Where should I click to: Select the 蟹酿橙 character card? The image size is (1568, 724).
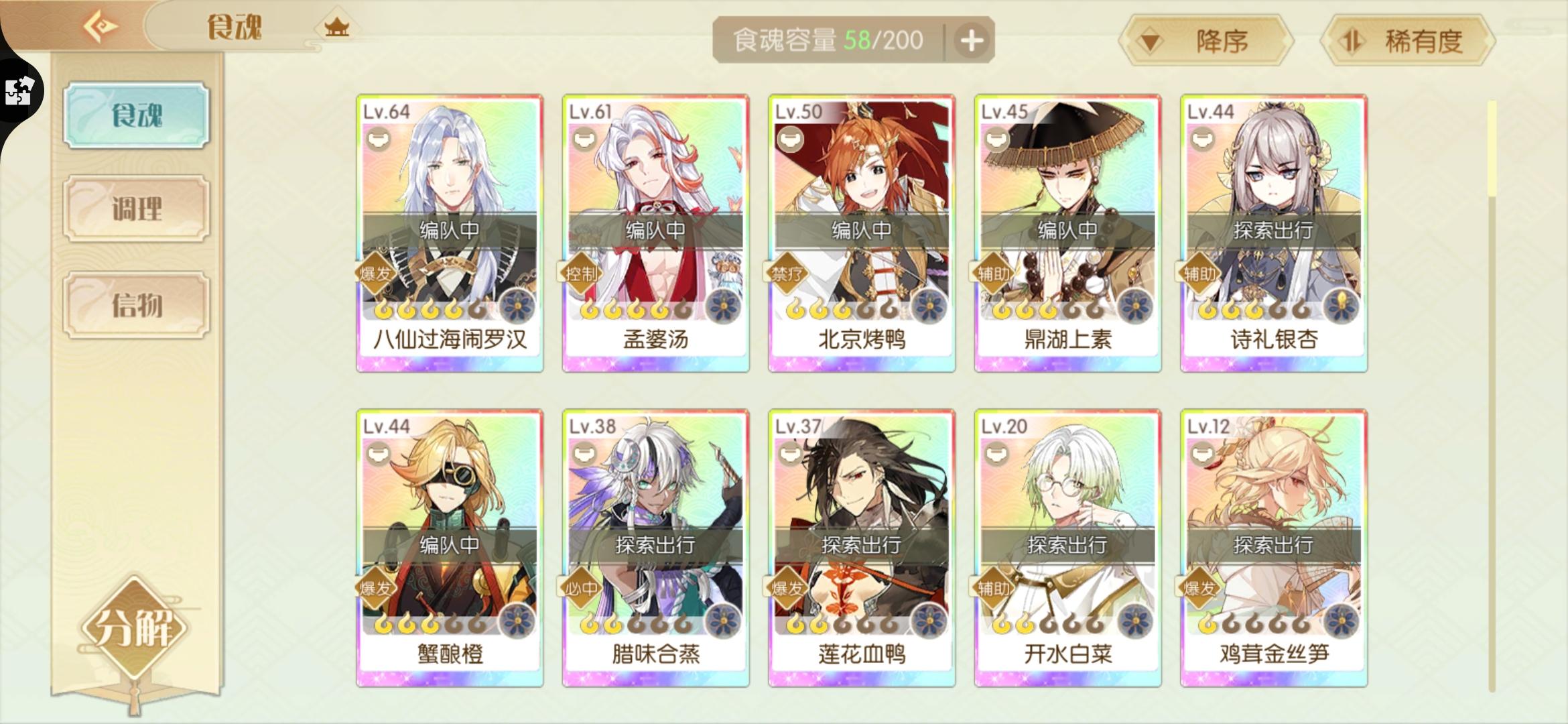pos(450,548)
